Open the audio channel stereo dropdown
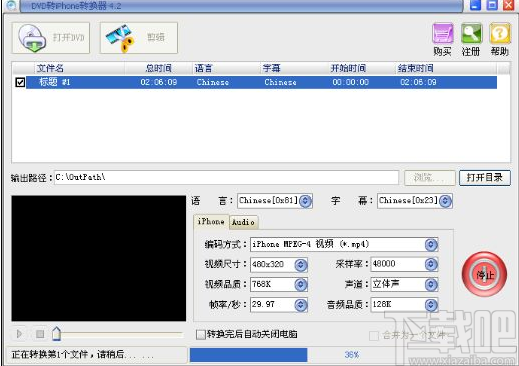Screen dimensions: 519x366 click(x=431, y=284)
